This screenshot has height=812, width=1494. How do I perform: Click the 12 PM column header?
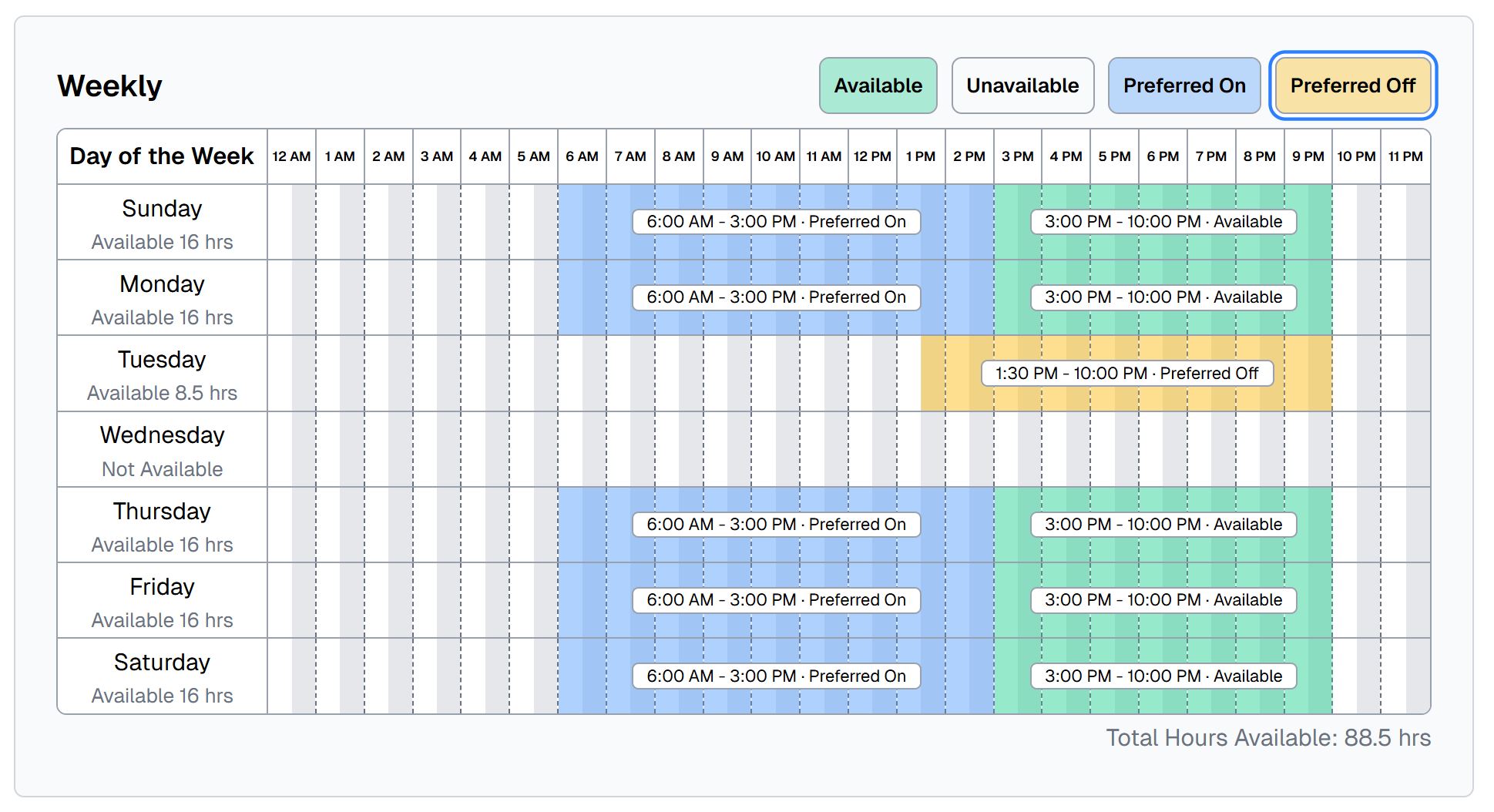coord(872,156)
